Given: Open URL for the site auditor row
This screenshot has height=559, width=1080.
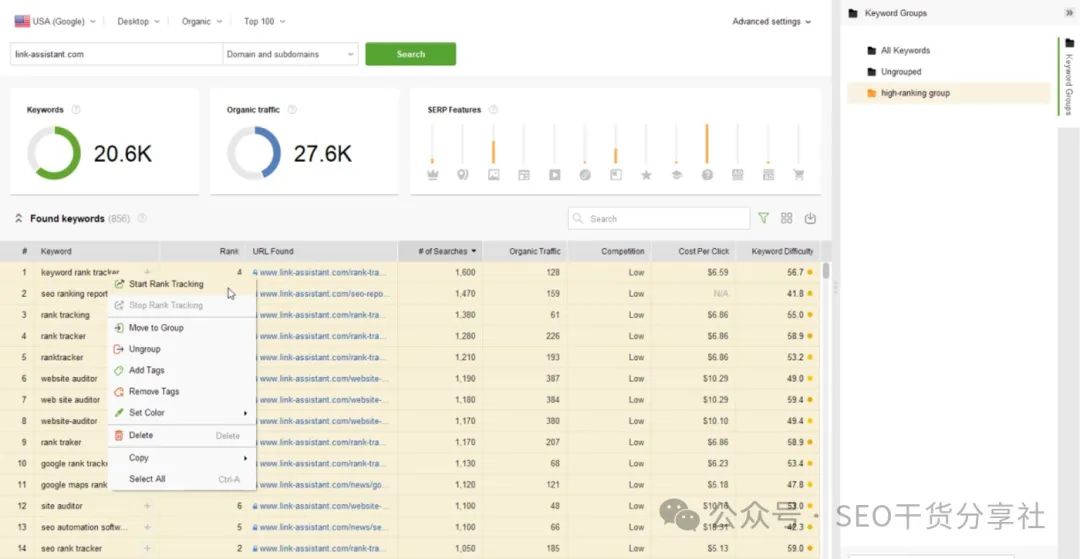Looking at the screenshot, I should 320,506.
